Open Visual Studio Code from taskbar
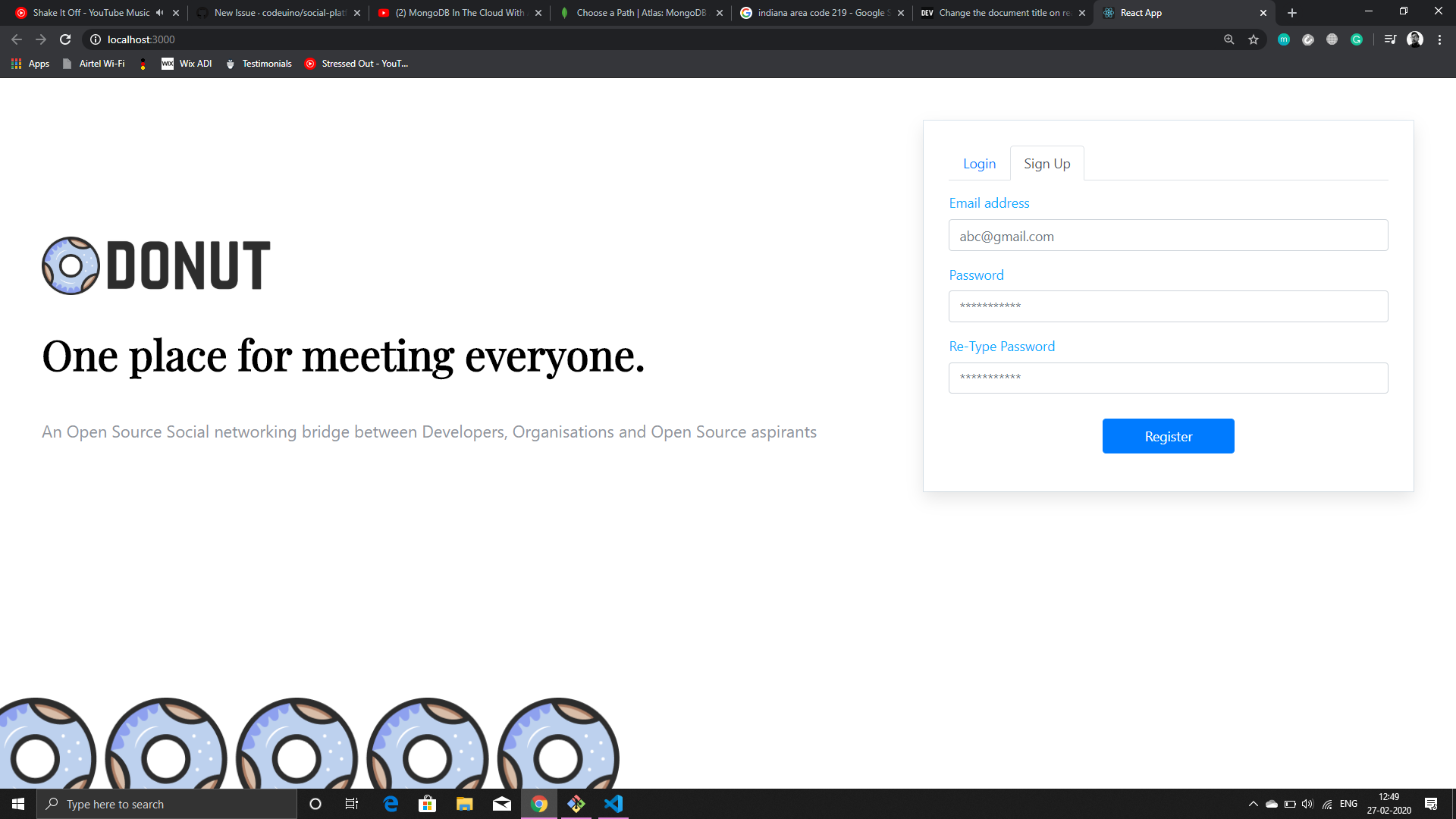The image size is (1456, 819). point(613,804)
